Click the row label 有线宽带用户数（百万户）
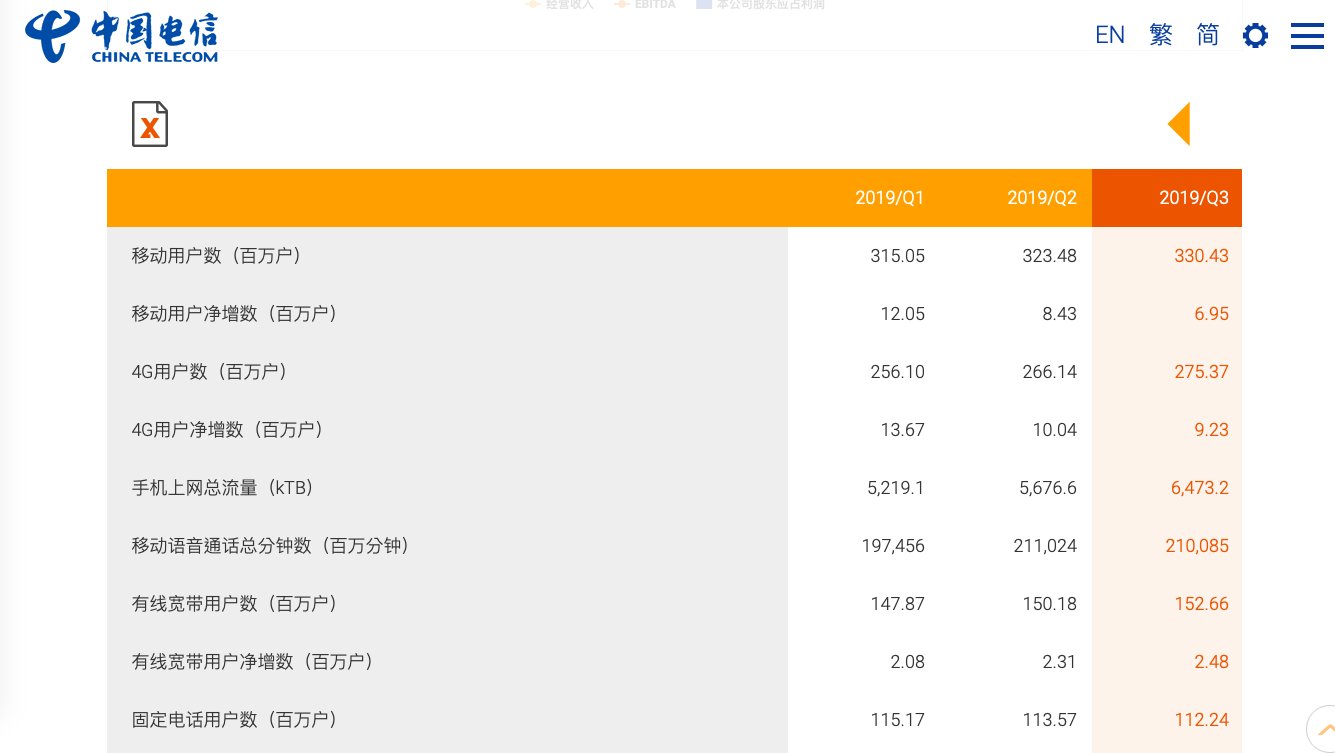Image resolution: width=1335 pixels, height=753 pixels. click(235, 604)
